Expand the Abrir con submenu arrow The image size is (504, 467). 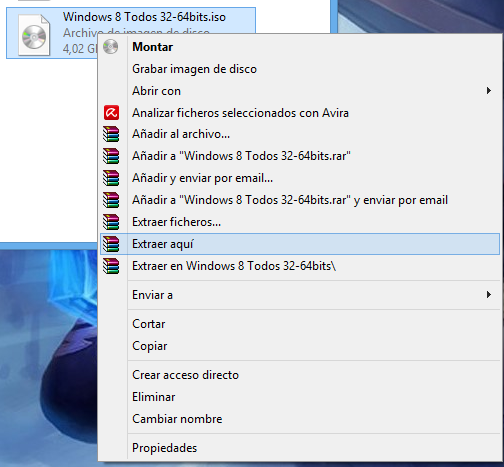(489, 91)
